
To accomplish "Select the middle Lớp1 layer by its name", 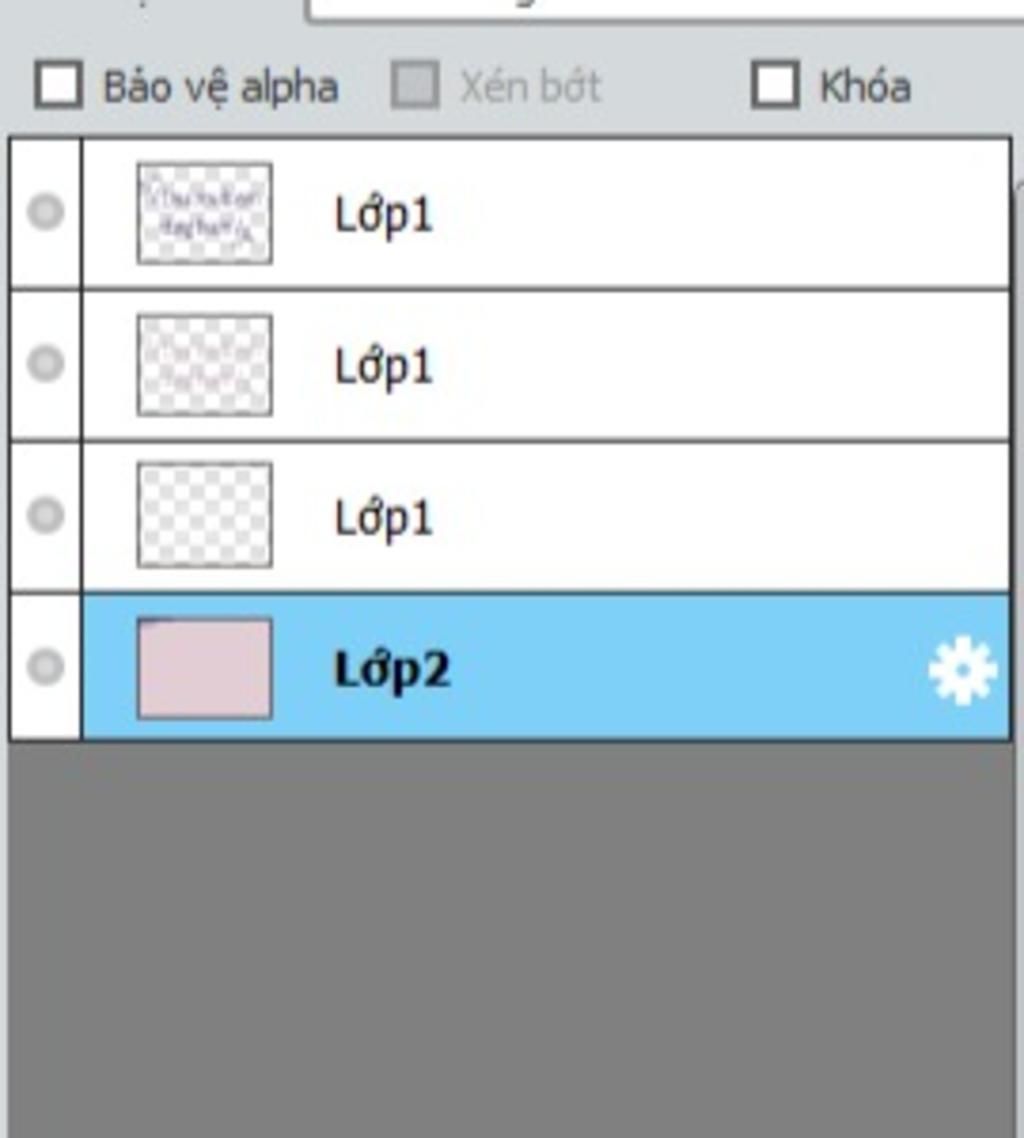I will point(383,367).
